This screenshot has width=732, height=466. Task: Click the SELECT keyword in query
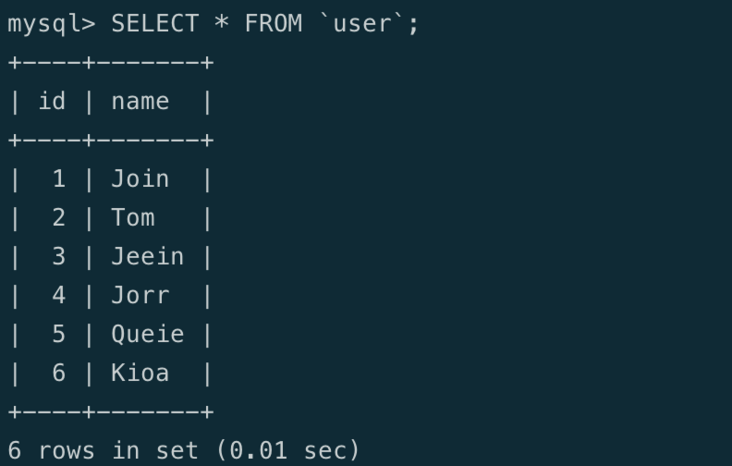tap(154, 24)
